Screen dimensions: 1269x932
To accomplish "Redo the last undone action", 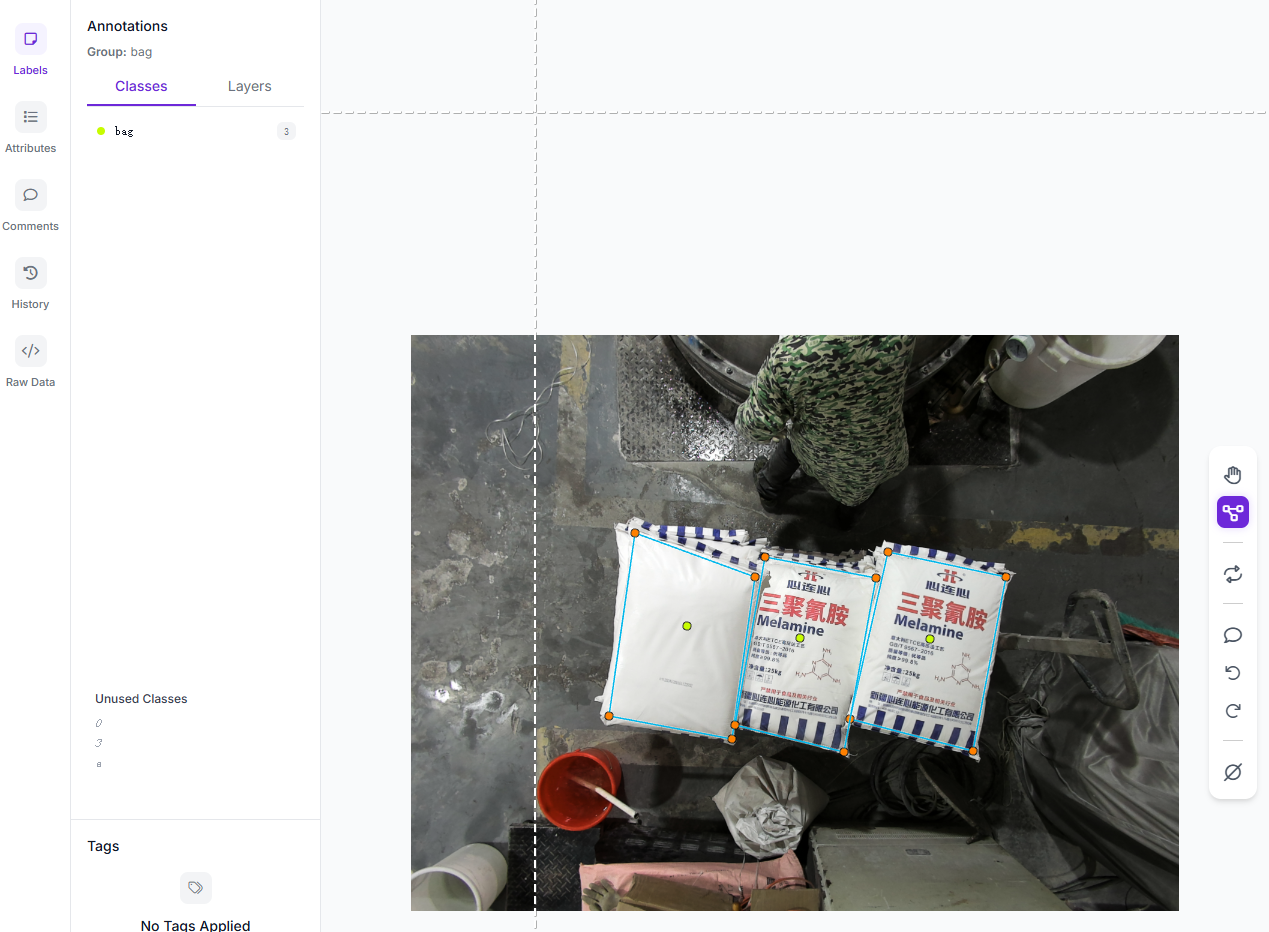I will coord(1233,711).
